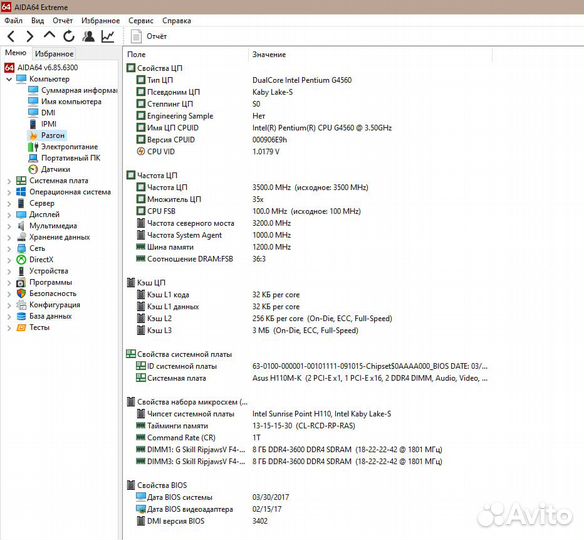Expand the Сеть node

click(9, 249)
